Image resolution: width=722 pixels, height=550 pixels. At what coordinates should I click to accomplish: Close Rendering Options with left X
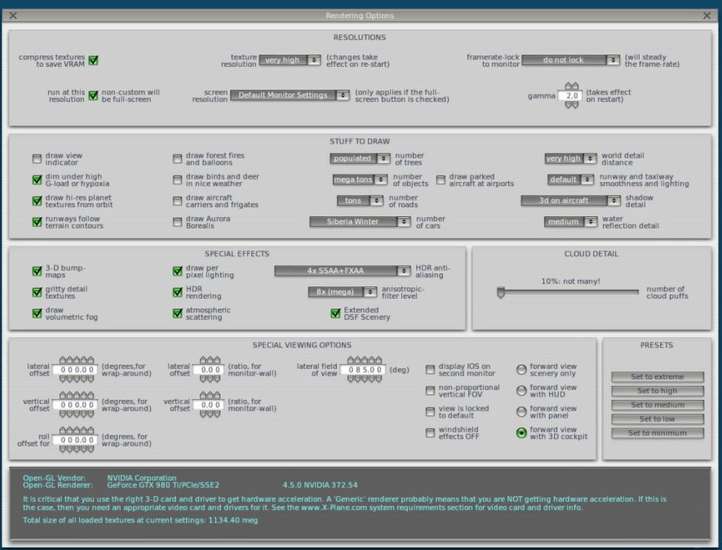[x=13, y=16]
